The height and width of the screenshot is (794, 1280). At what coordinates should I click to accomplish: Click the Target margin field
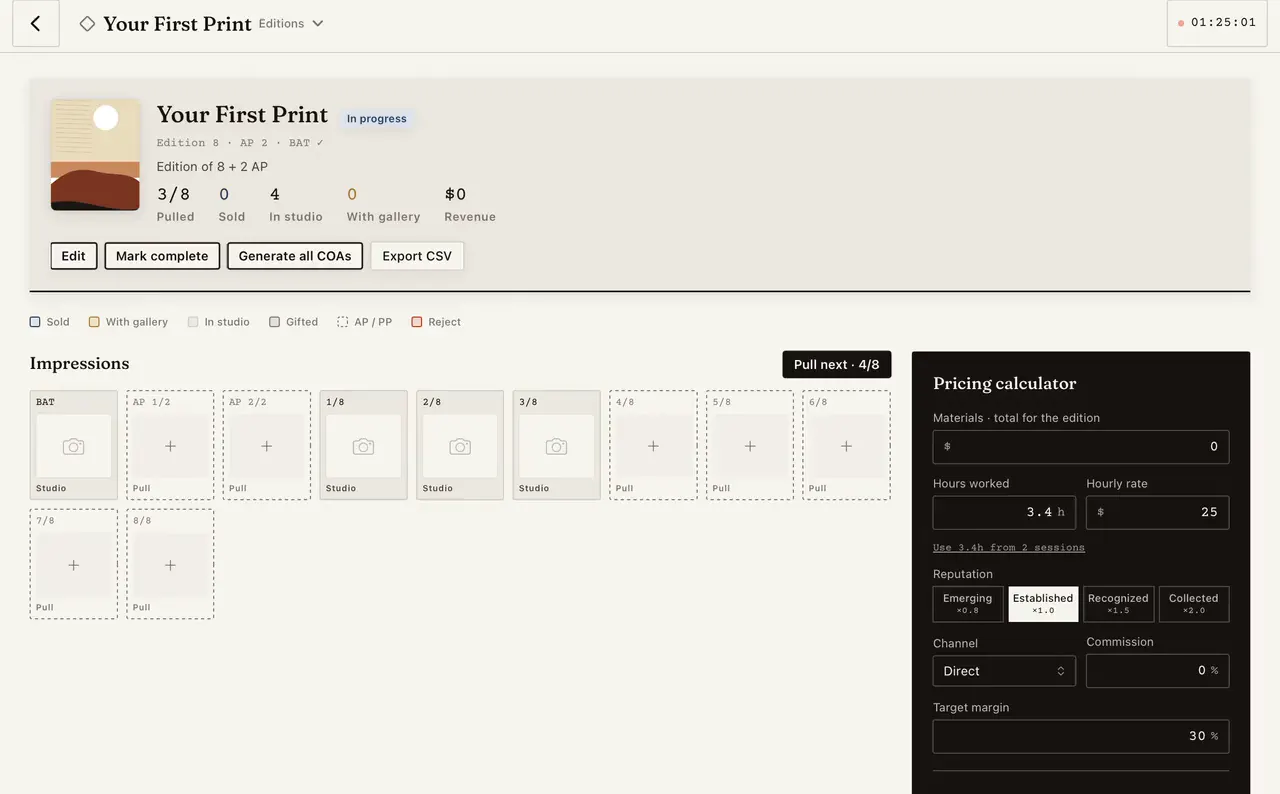point(1081,736)
